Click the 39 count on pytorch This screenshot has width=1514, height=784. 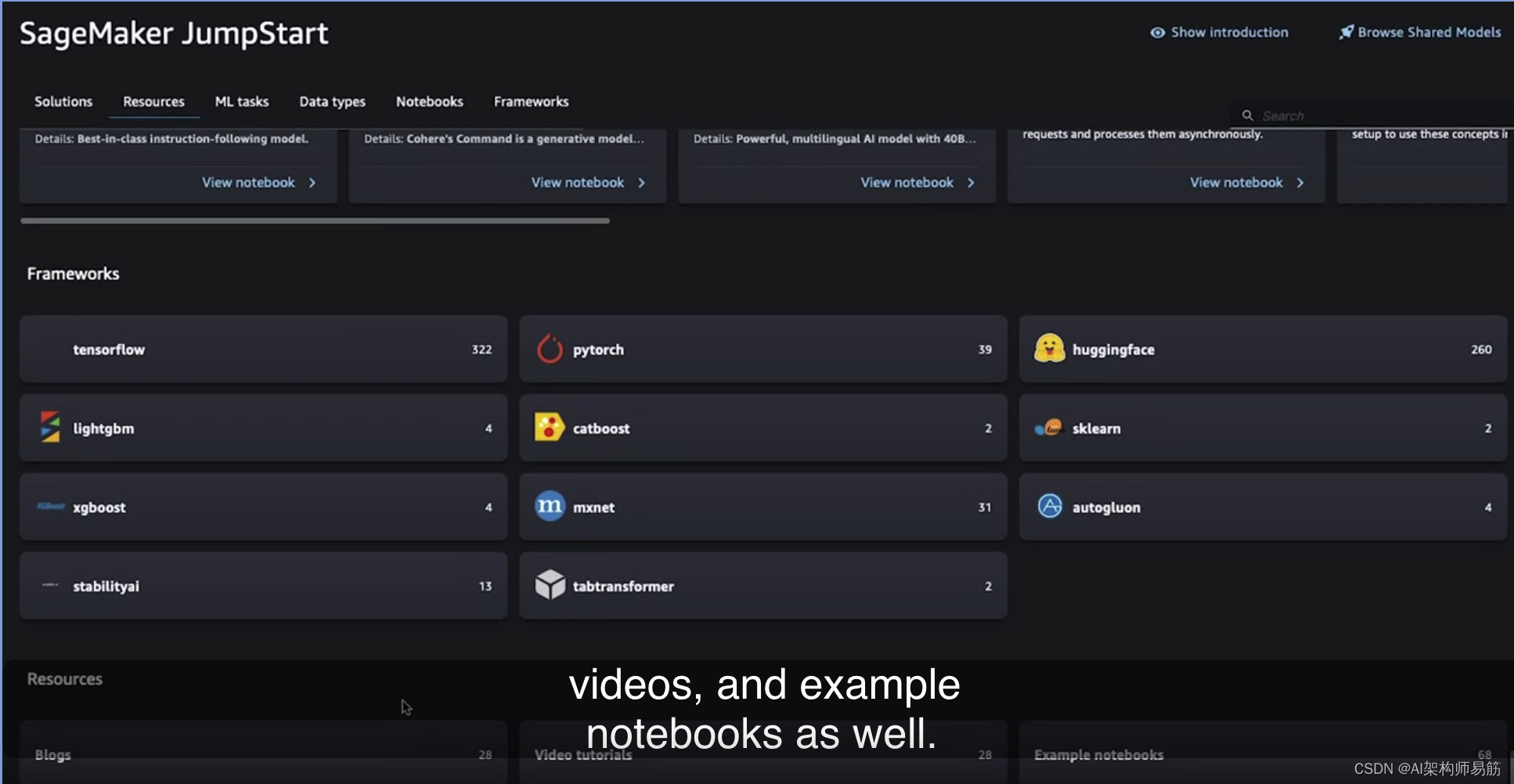985,350
